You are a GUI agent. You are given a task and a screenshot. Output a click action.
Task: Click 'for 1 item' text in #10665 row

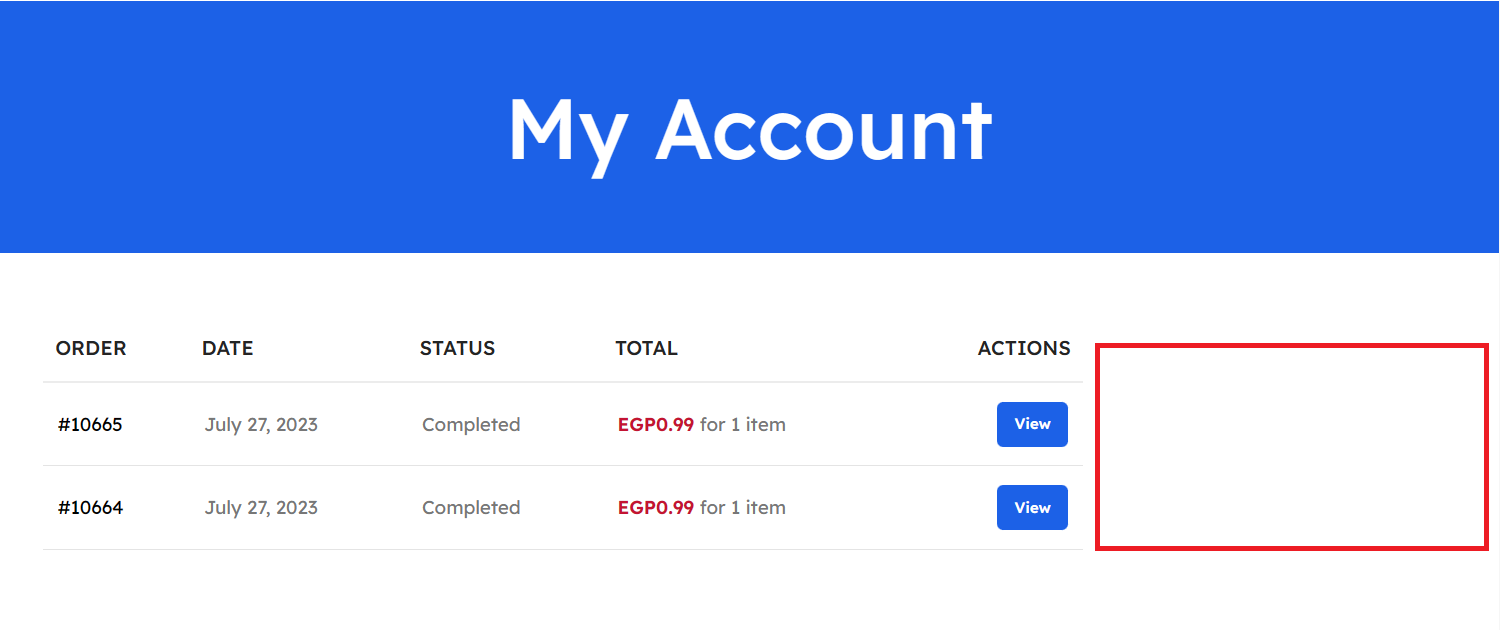(743, 424)
